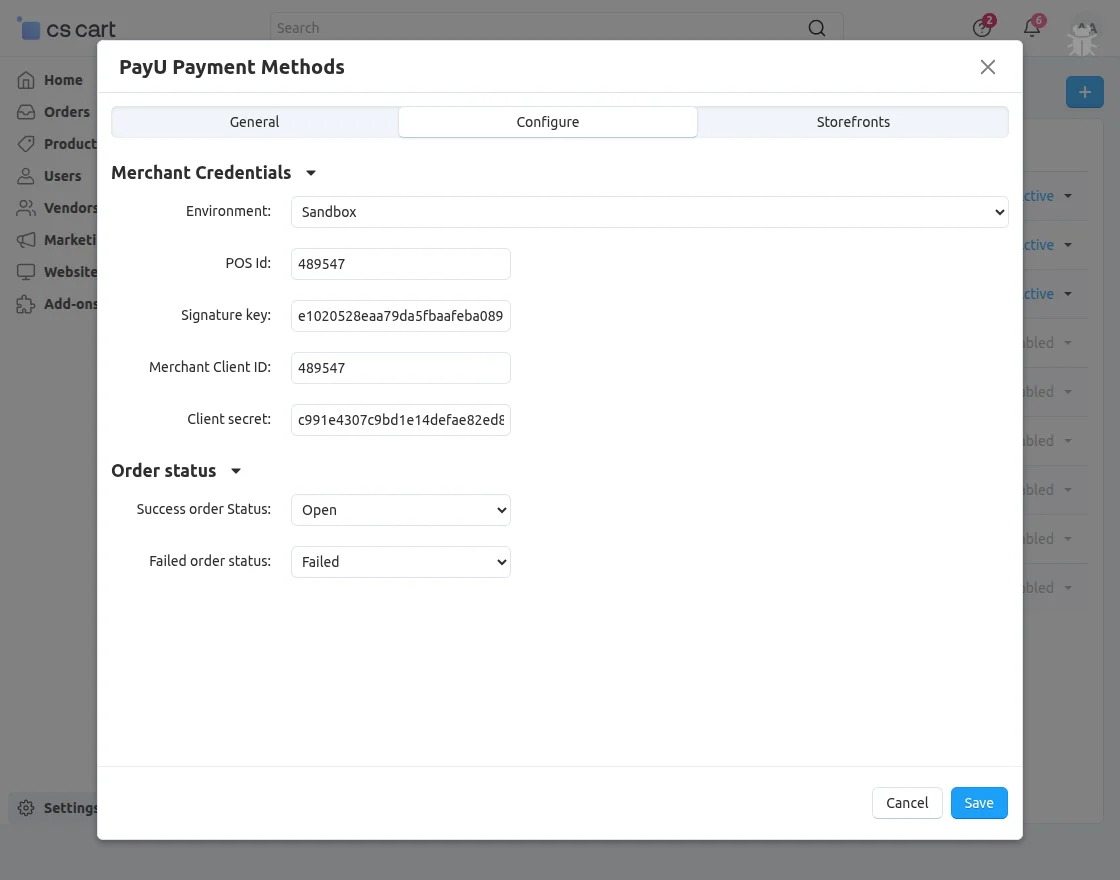Screen dimensions: 1120x880
Task: Open the Environment dropdown
Action: point(649,212)
